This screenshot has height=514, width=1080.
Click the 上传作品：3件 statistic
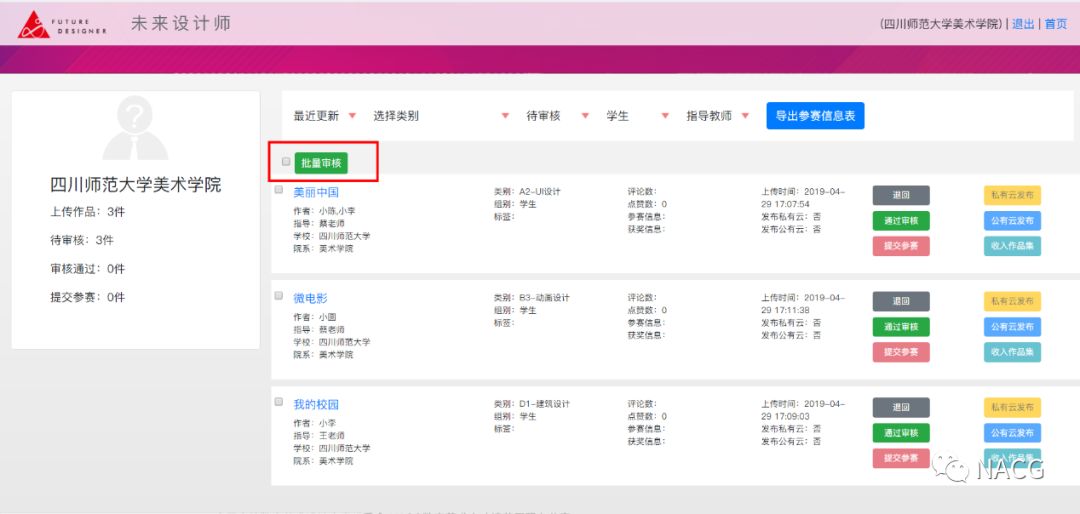tap(87, 212)
